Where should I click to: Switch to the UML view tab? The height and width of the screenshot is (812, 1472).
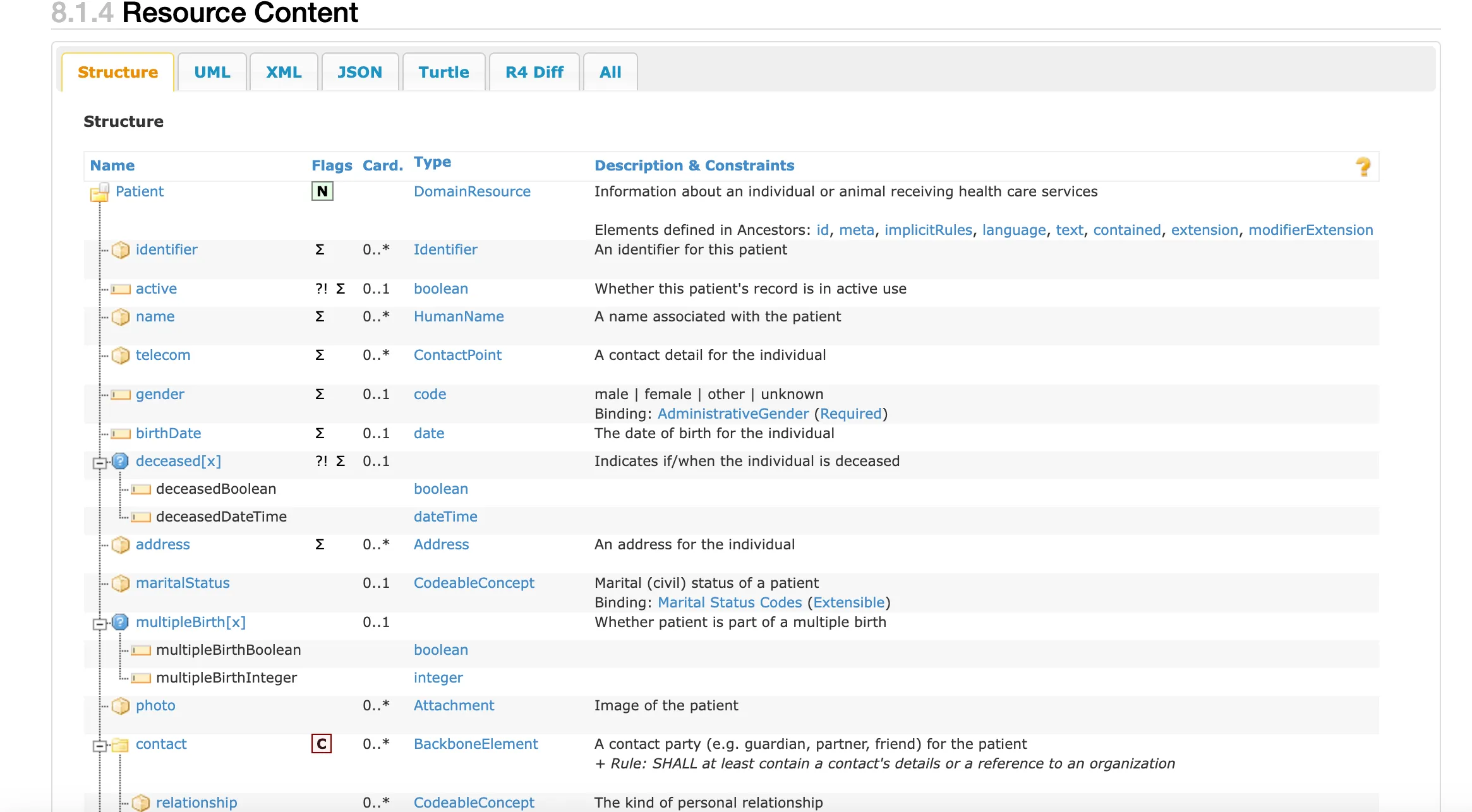212,72
